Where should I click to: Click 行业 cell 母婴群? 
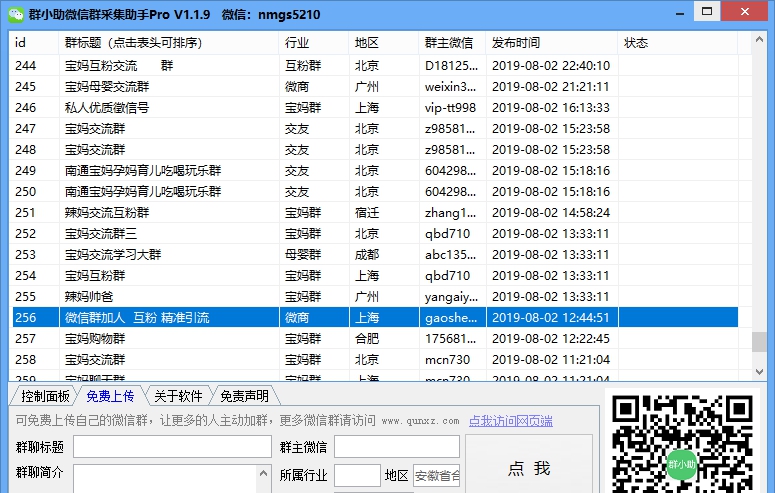point(303,255)
